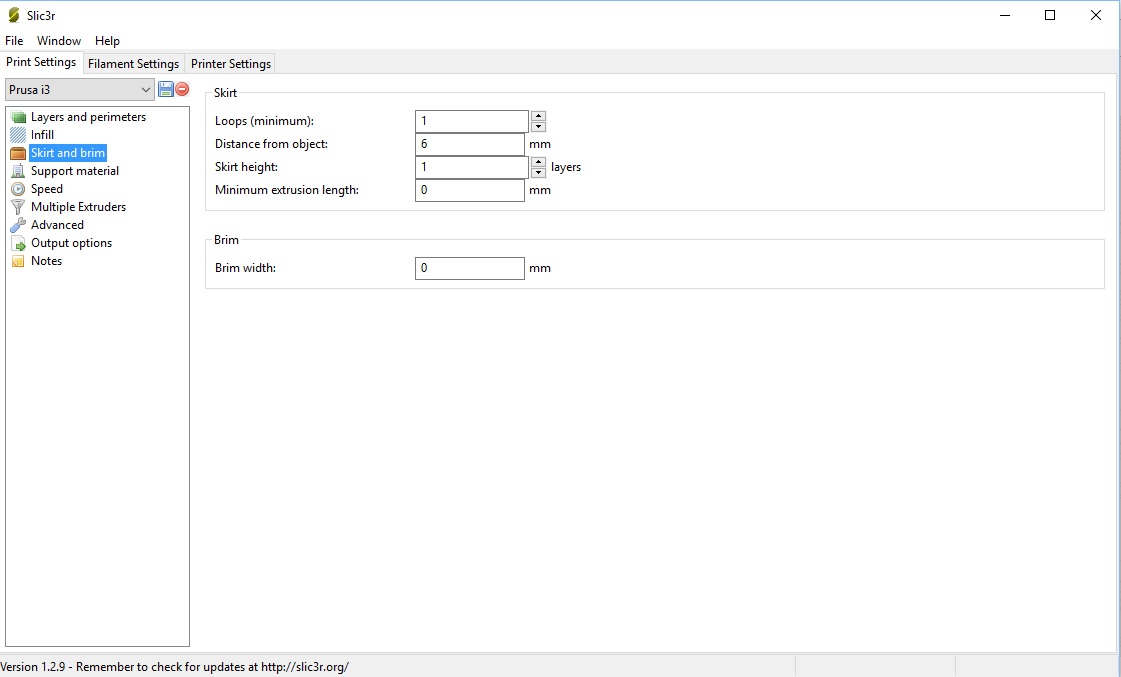Click the Output options icon
This screenshot has height=677, width=1121.
click(18, 243)
